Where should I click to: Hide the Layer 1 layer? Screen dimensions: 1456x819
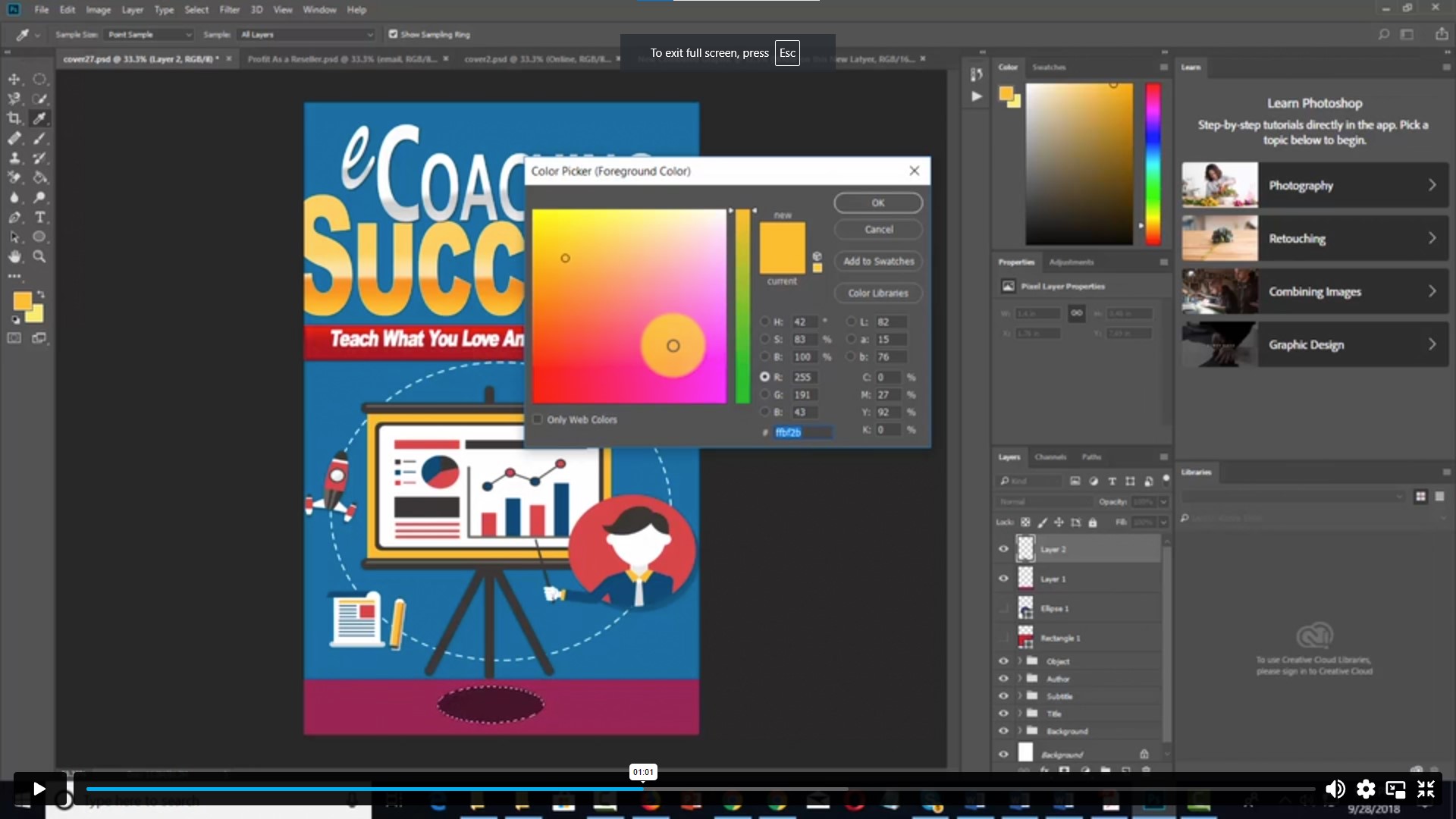point(1003,578)
